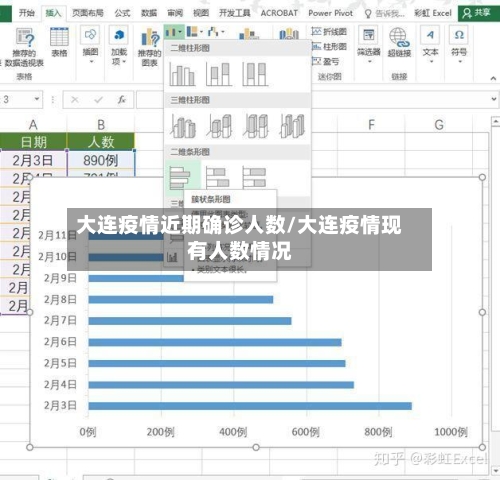Choose the 2D clustered column chart thumbnail
Screen dimensions: 500x480
(182, 74)
